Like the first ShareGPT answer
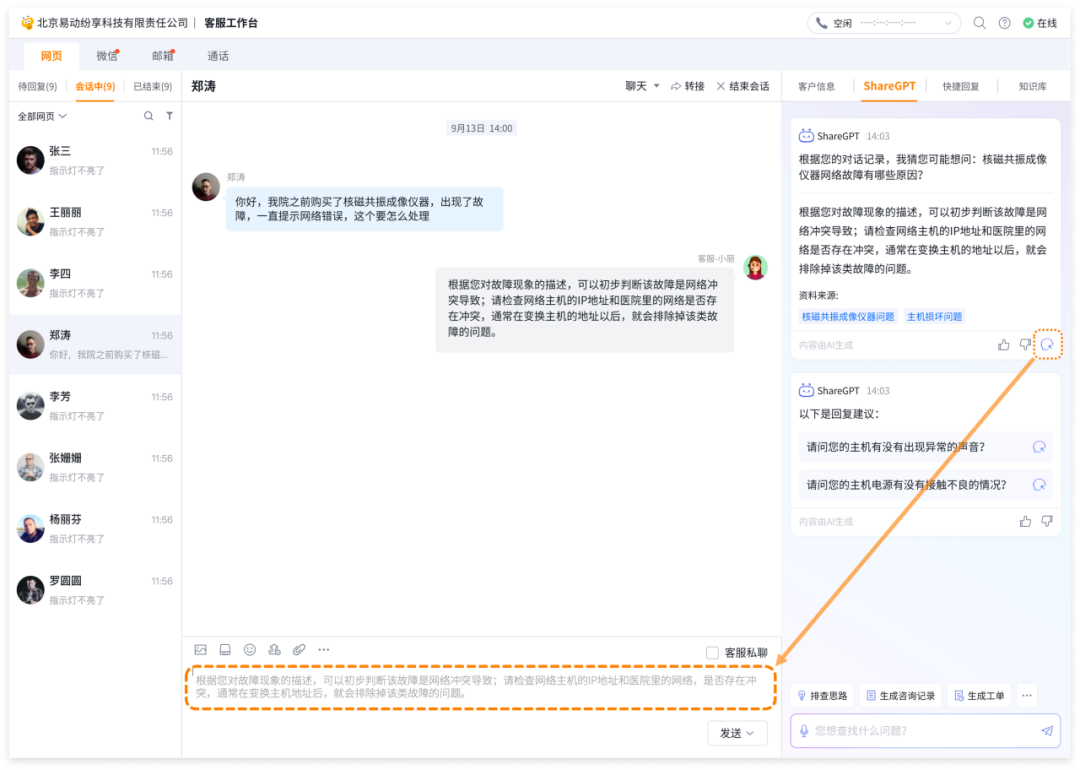This screenshot has height=770, width=1080. 1004,344
